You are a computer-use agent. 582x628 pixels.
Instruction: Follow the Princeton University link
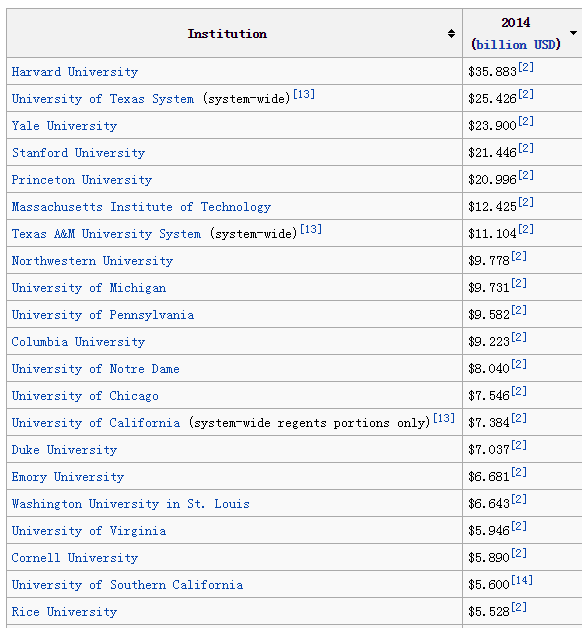[x=82, y=180]
